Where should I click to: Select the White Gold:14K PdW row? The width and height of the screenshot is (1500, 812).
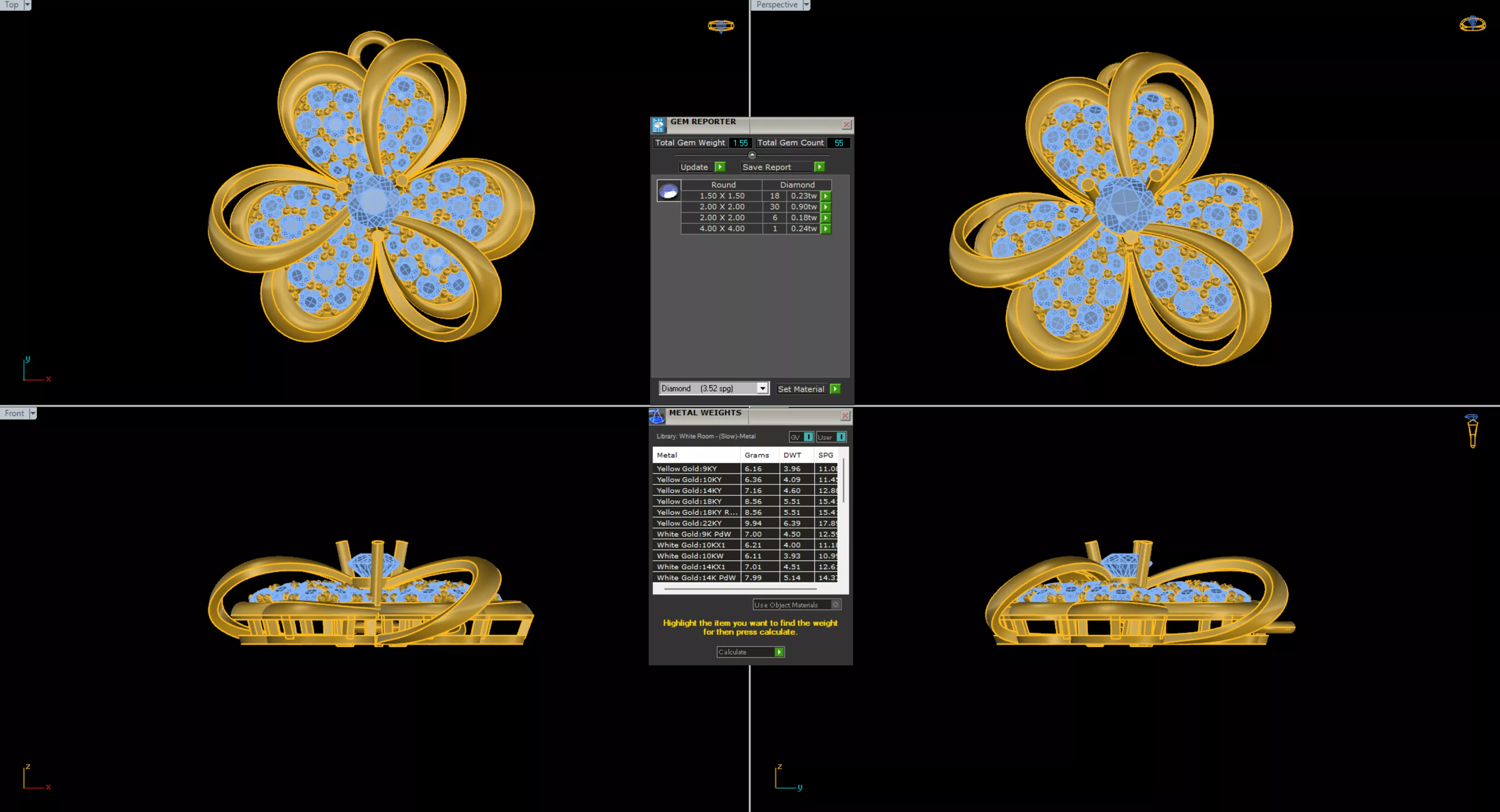pos(746,578)
